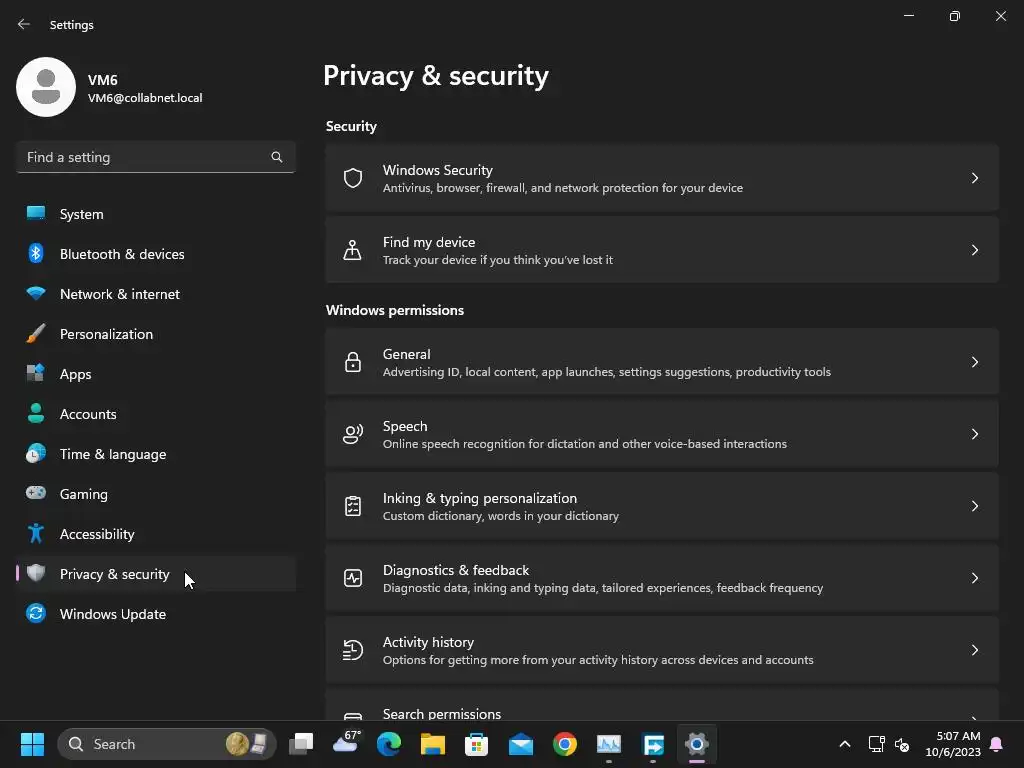Click the Windows Update sync icon
This screenshot has width=1024, height=768.
click(x=36, y=613)
